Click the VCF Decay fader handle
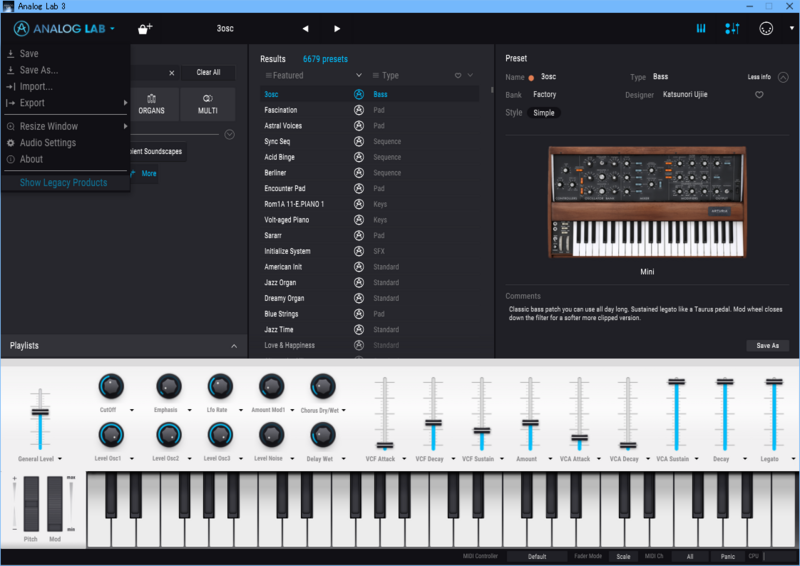The image size is (800, 566). click(433, 423)
